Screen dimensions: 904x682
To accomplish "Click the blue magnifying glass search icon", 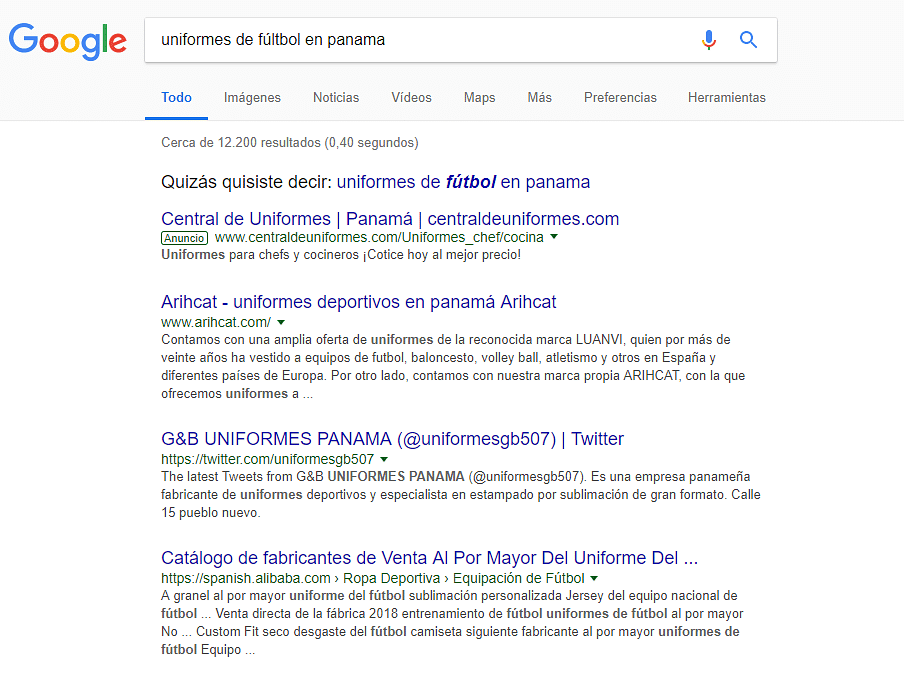I will (x=748, y=40).
